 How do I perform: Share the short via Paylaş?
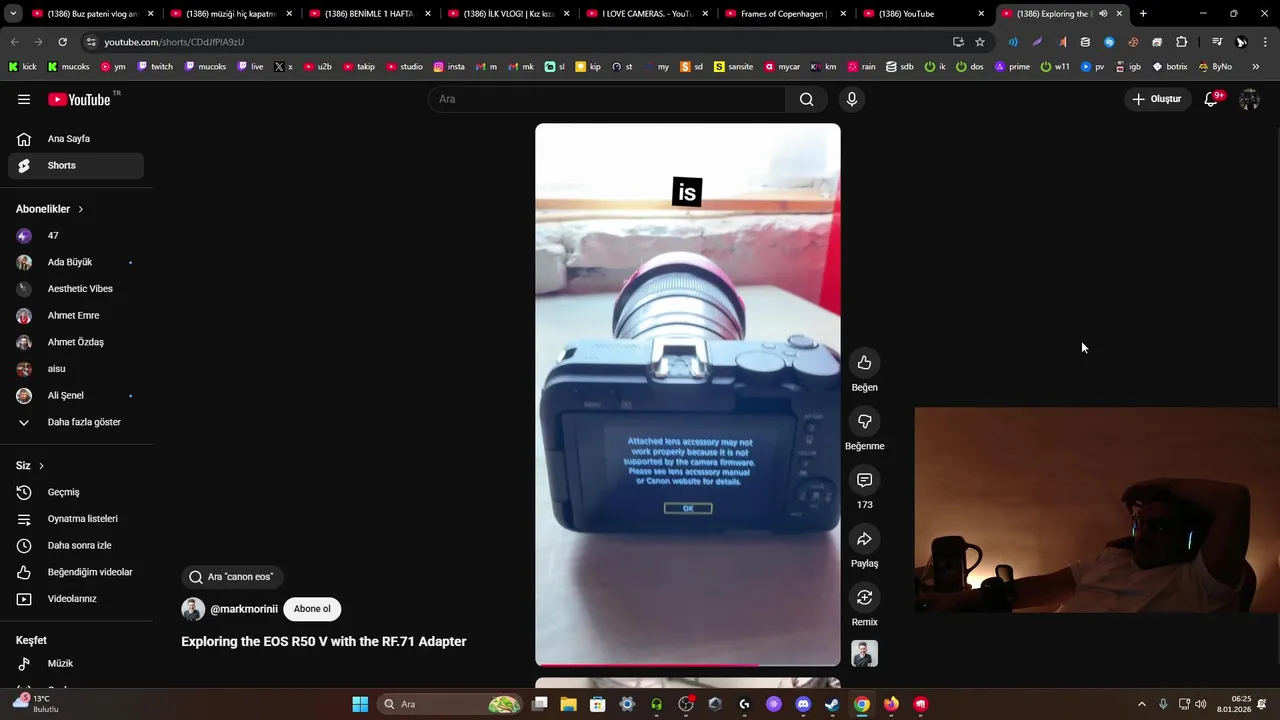coord(864,539)
